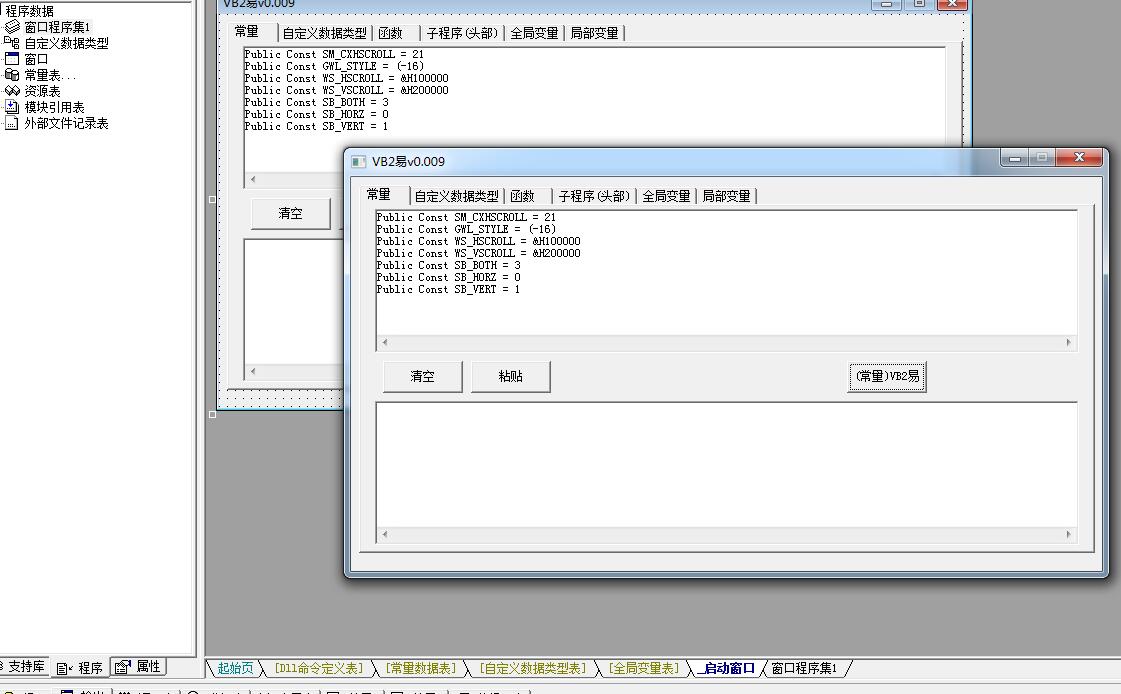This screenshot has width=1121, height=694.
Task: Click inside the lower output text box
Action: (725, 465)
